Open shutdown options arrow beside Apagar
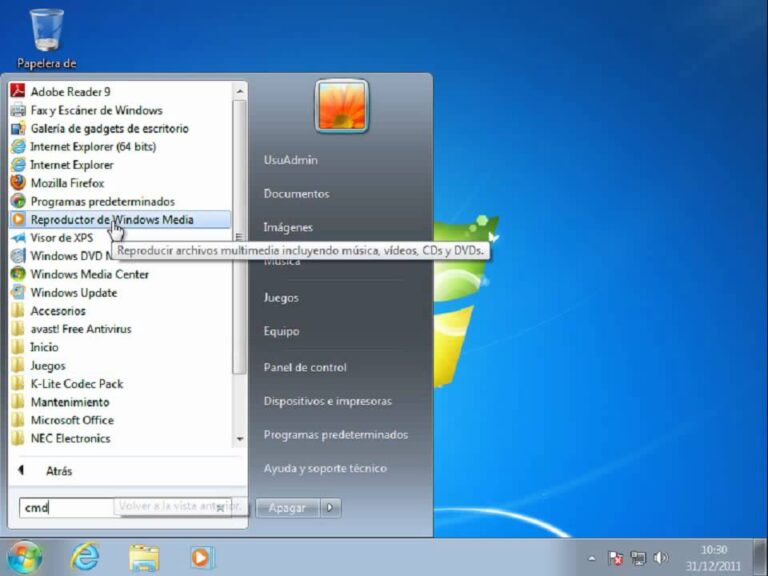768x576 pixels. click(x=331, y=508)
